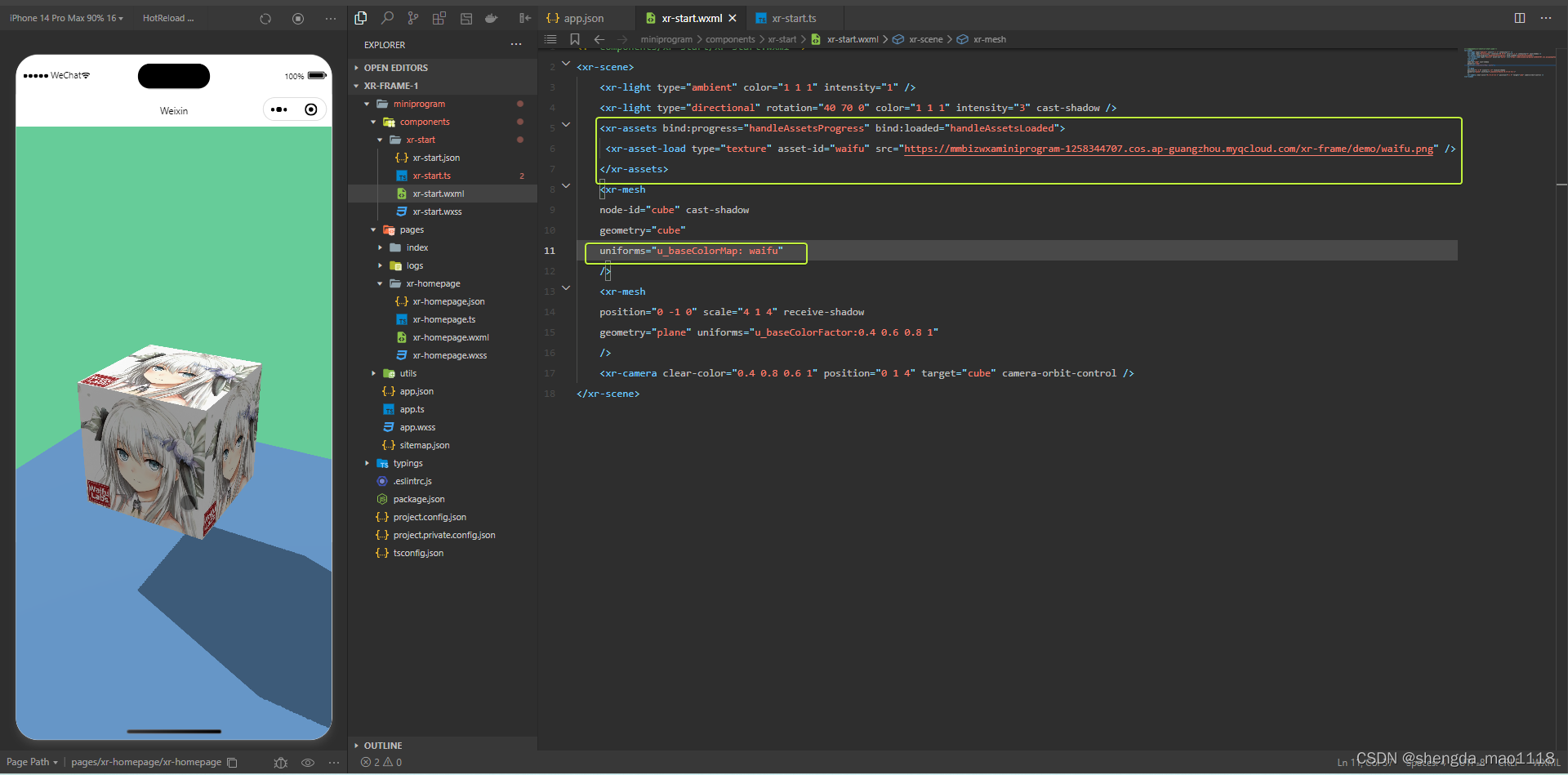Collapse the xr-homepage folder
The height and width of the screenshot is (775, 1568).
(380, 283)
